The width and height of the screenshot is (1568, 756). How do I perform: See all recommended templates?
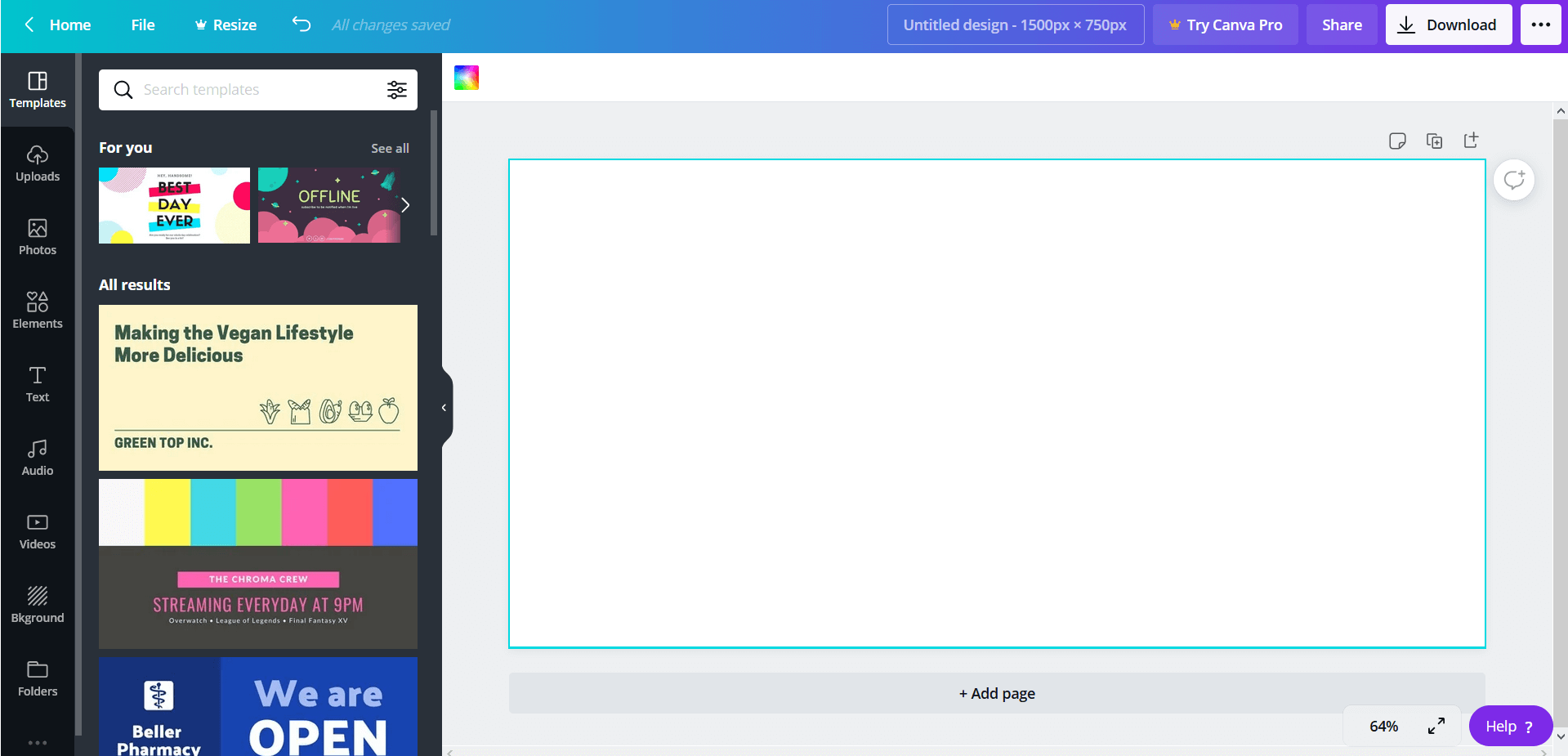tap(390, 148)
